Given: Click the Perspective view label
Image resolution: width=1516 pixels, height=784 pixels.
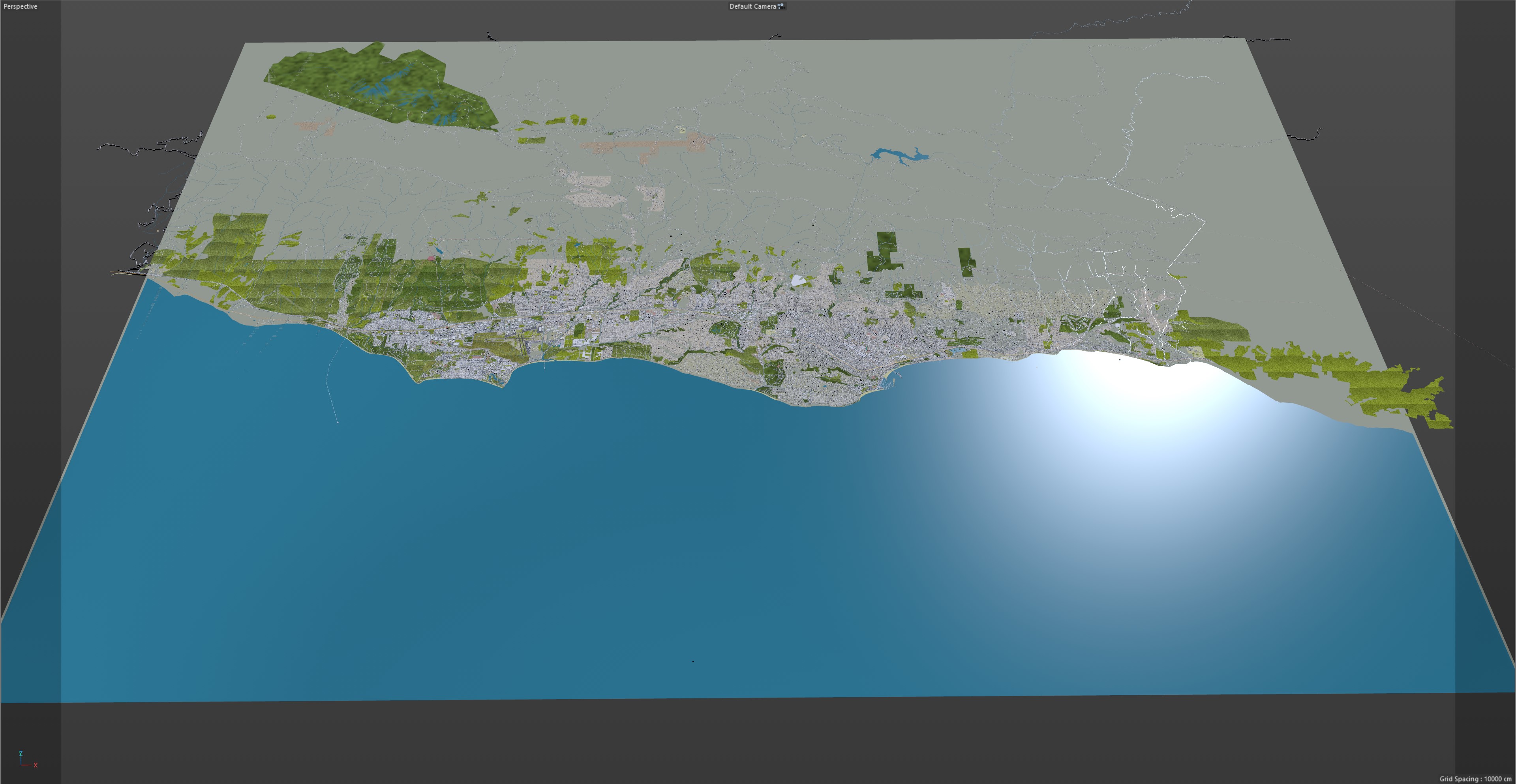Looking at the screenshot, I should [20, 6].
